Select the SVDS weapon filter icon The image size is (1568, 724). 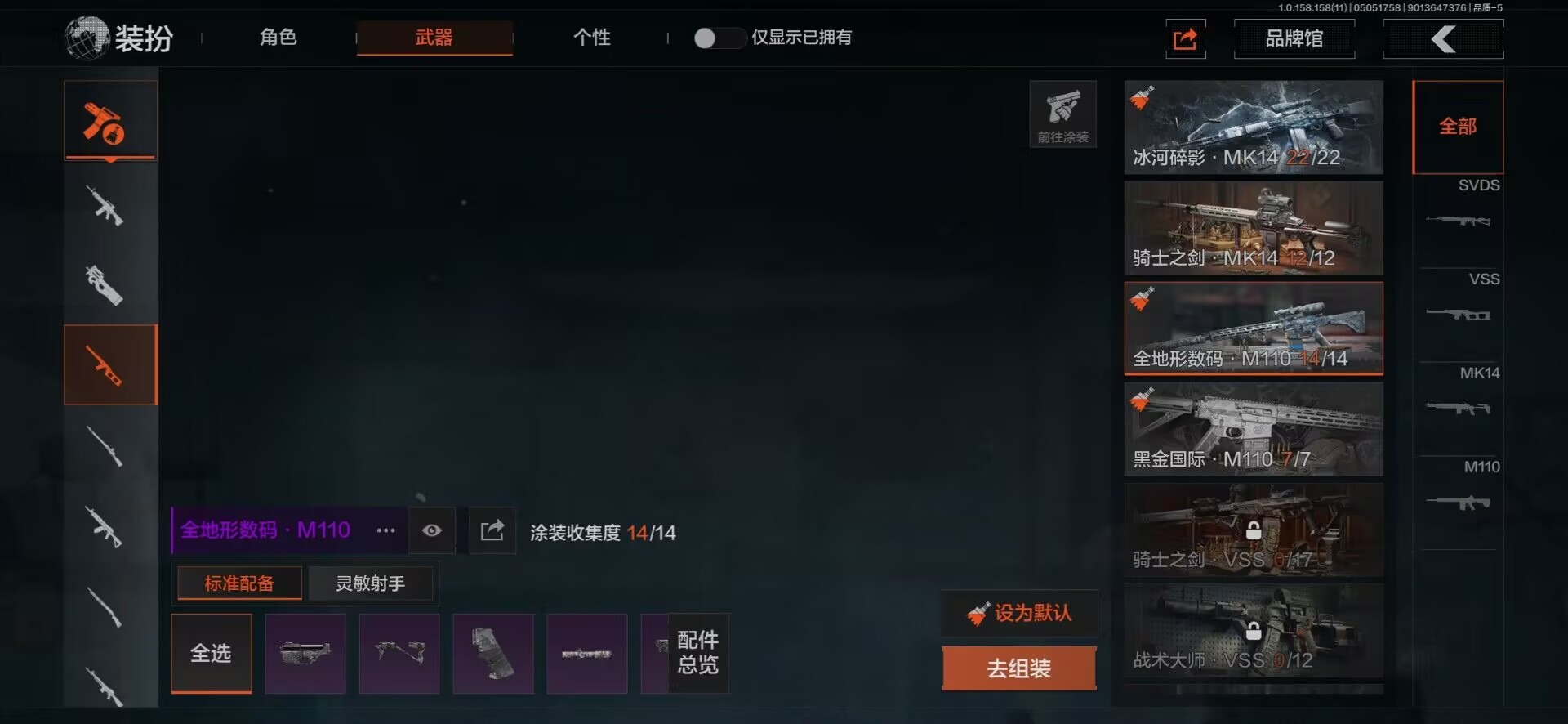pyautogui.click(x=1459, y=210)
